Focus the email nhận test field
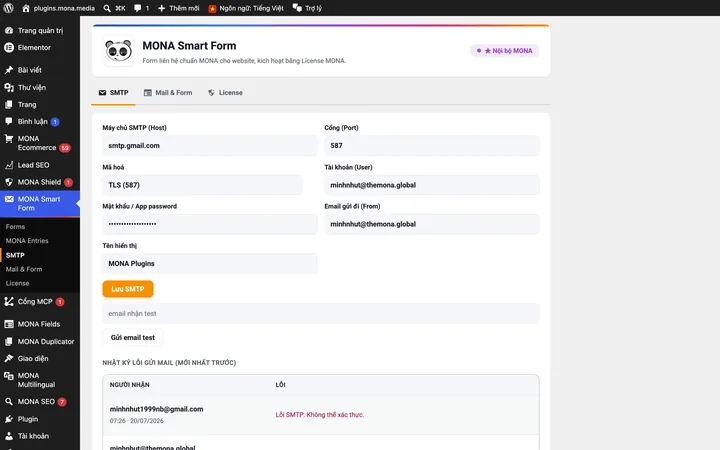Screen dimensions: 720x450 pos(321,314)
